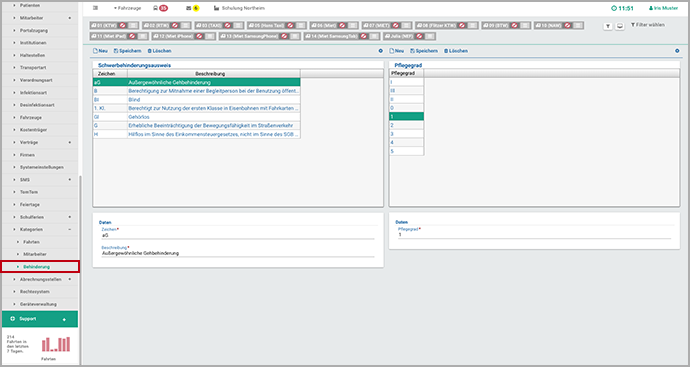Click the red blocked icon on 03 (TAXI) chip

[x=228, y=26]
